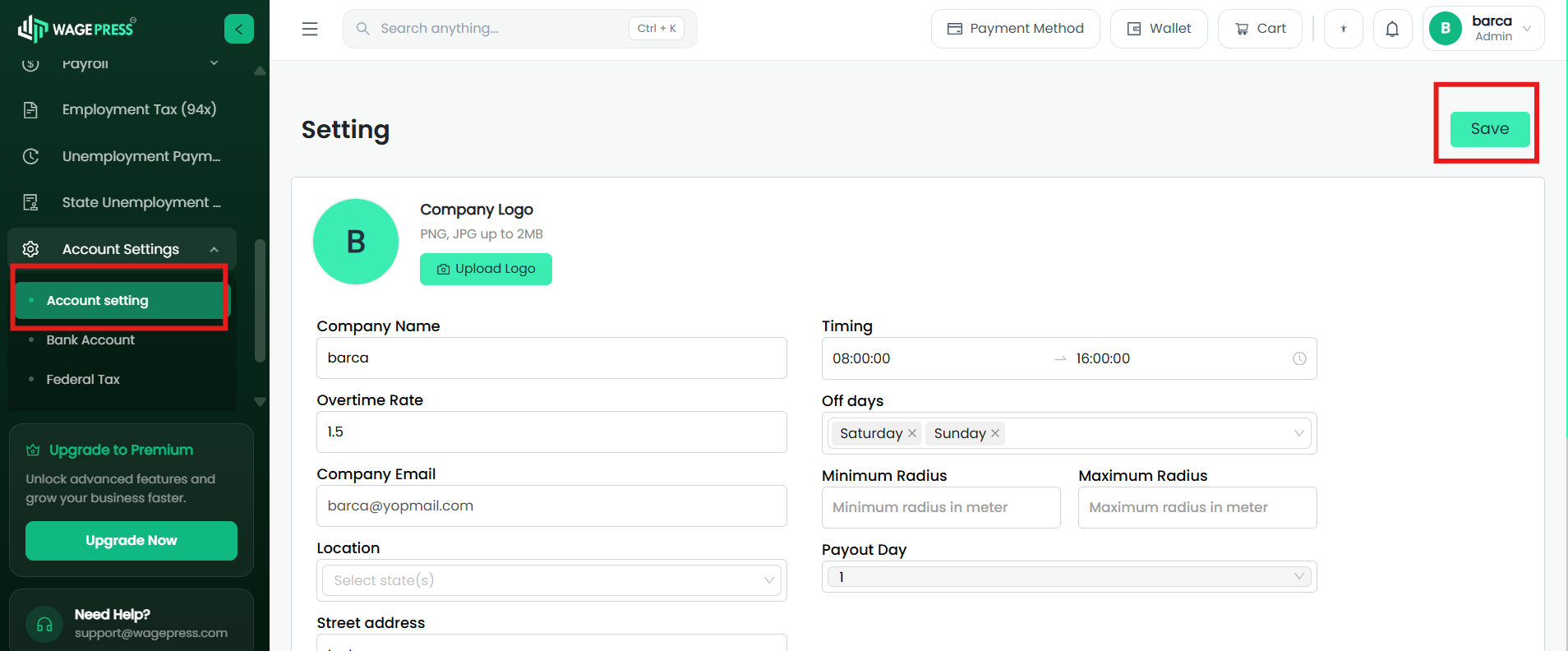Select Account setting submenu item
The image size is (1568, 651).
pos(122,301)
